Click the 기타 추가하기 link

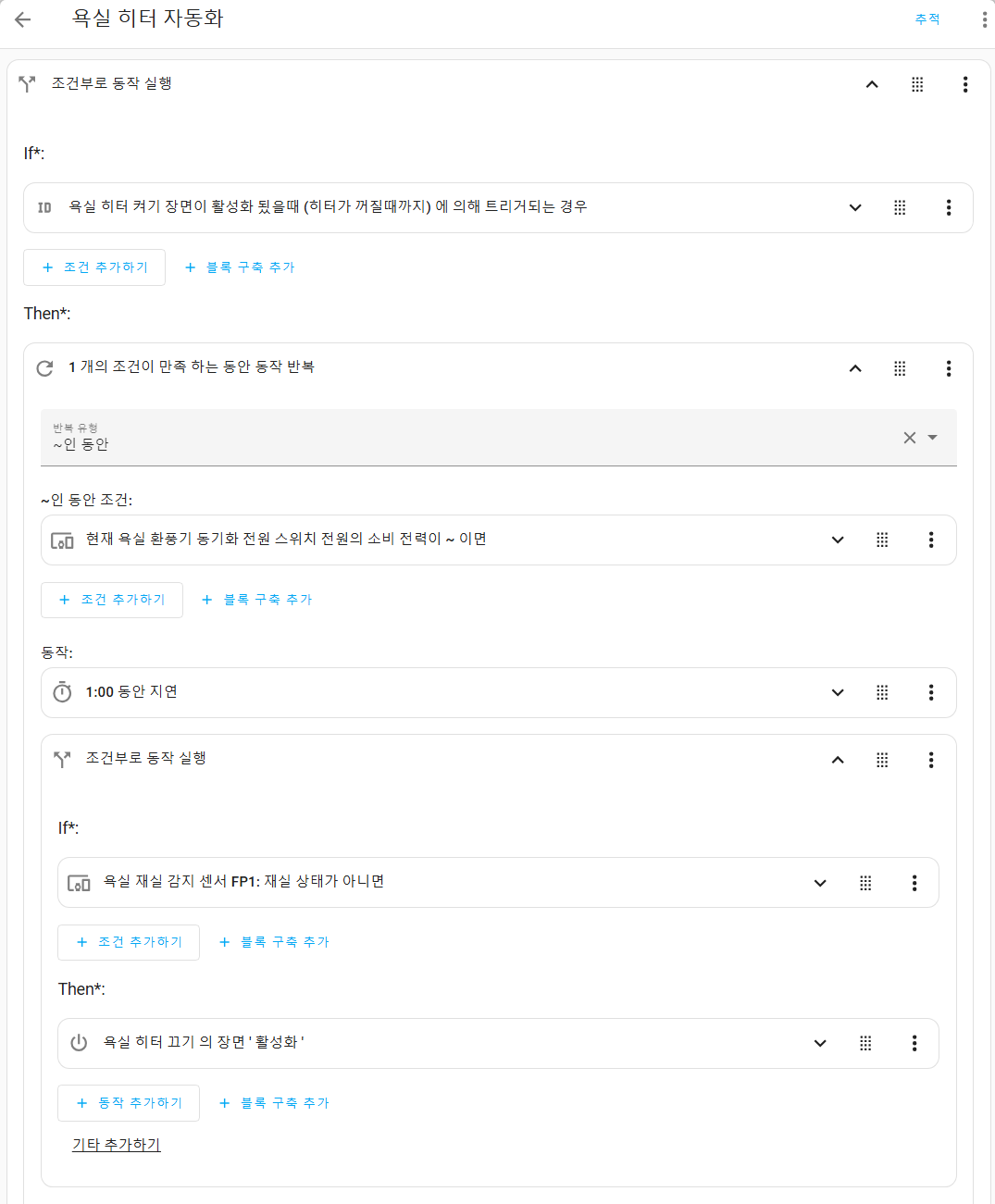pyautogui.click(x=117, y=1145)
